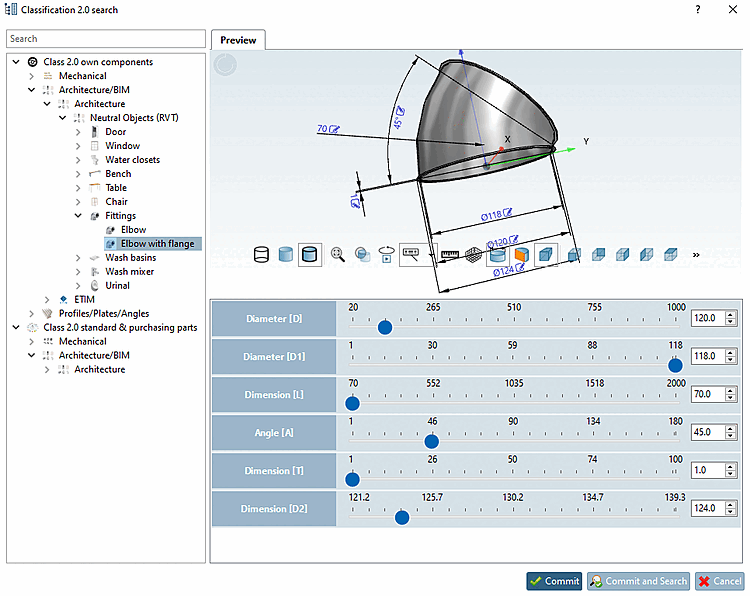Select the shaded cylinder display mode icon

pyautogui.click(x=286, y=255)
